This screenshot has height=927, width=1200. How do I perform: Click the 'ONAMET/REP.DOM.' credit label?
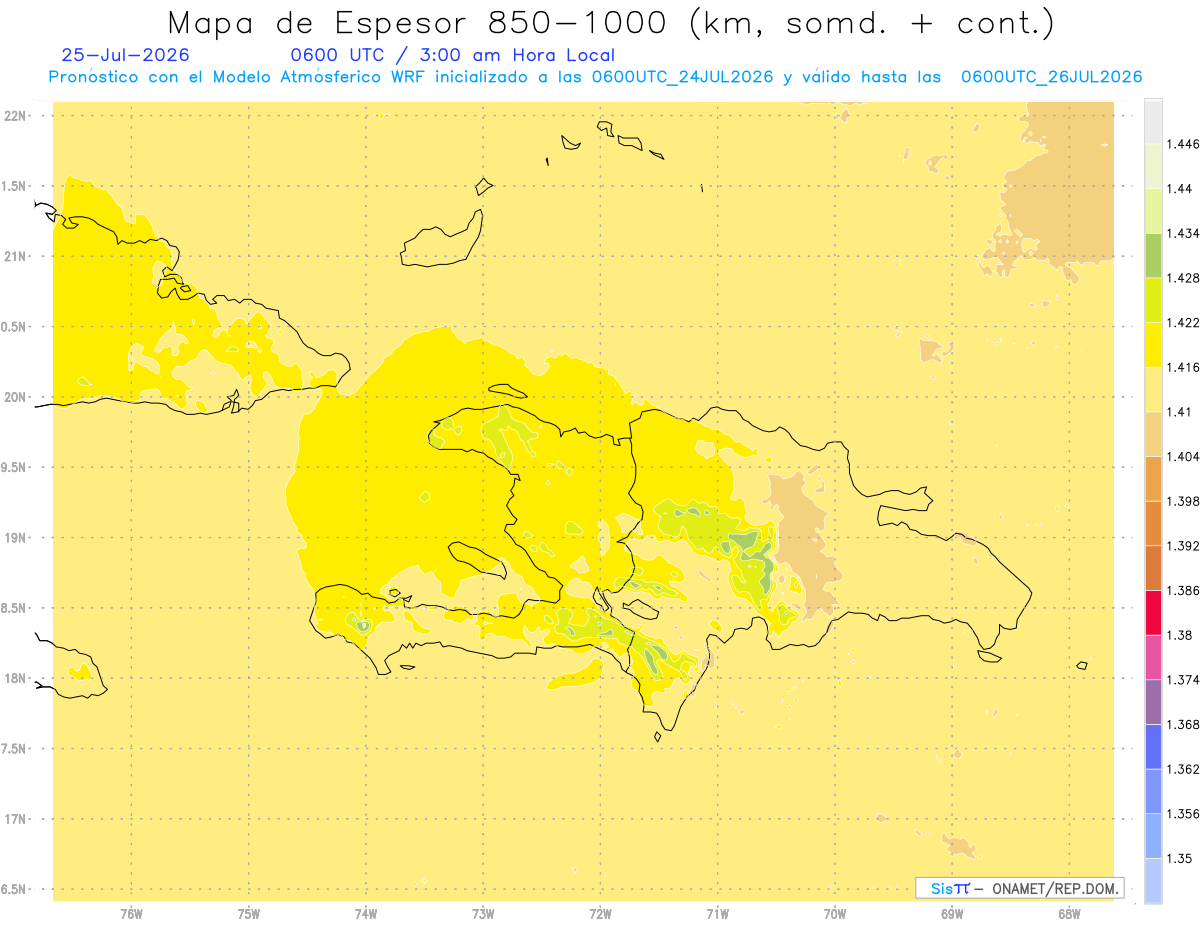[x=1056, y=888]
